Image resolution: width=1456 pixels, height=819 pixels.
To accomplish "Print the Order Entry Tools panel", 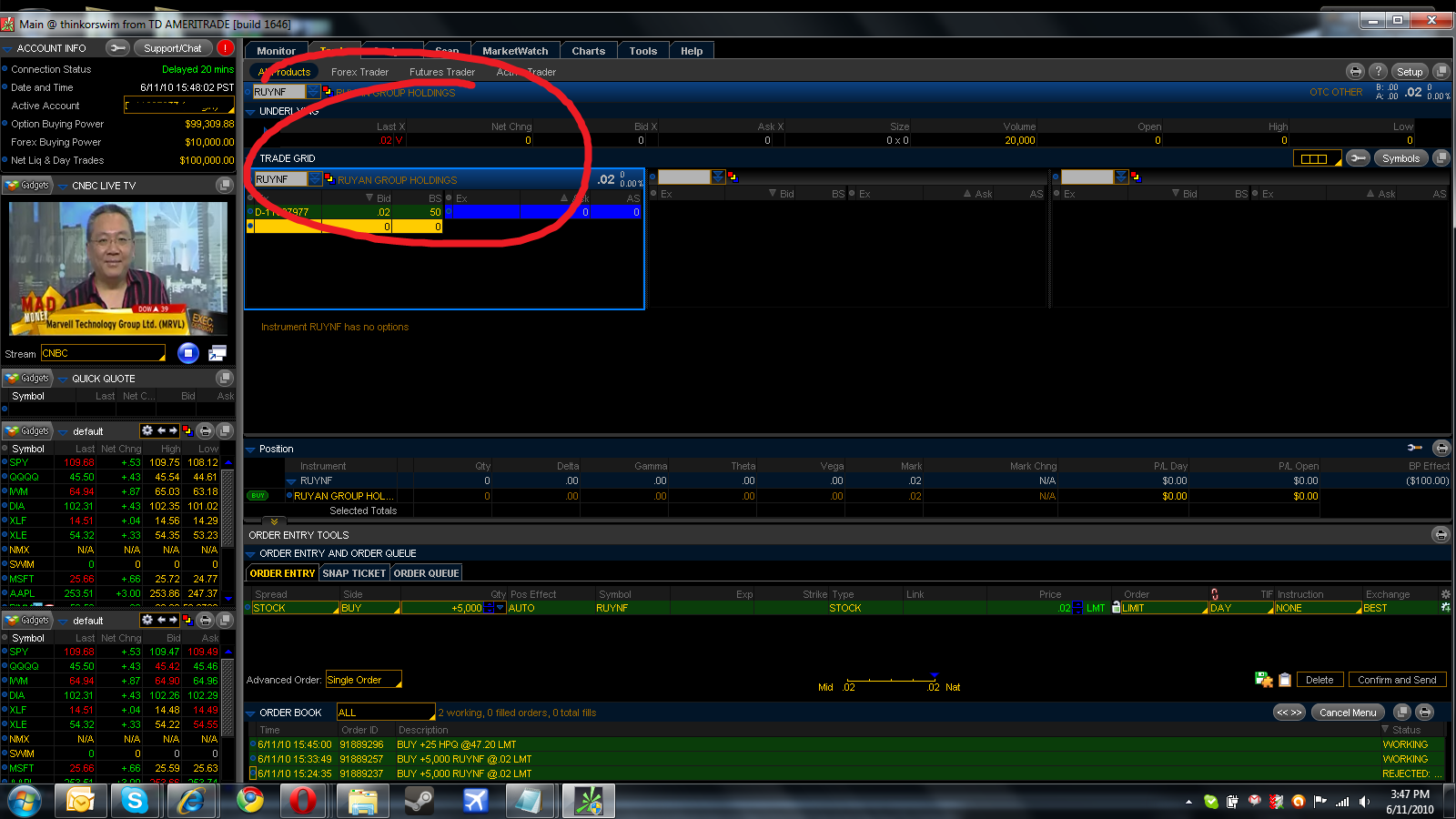I will coord(1441,535).
